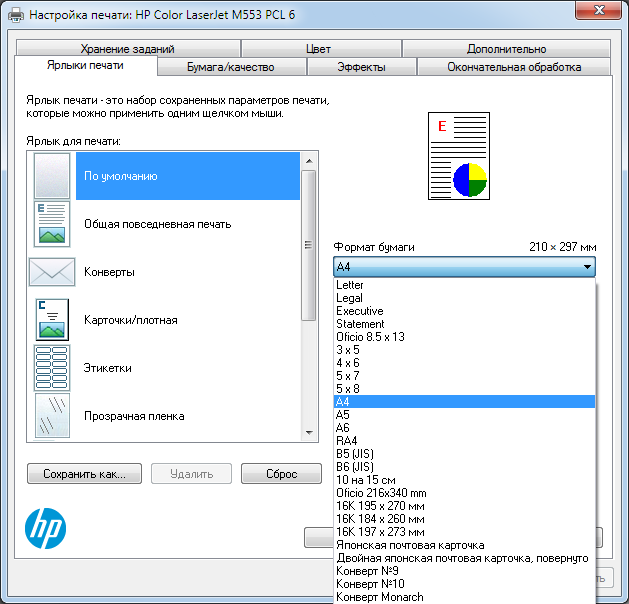Screen dimensions: 629x604
Task: Choose Legal paper size
Action: 464,298
